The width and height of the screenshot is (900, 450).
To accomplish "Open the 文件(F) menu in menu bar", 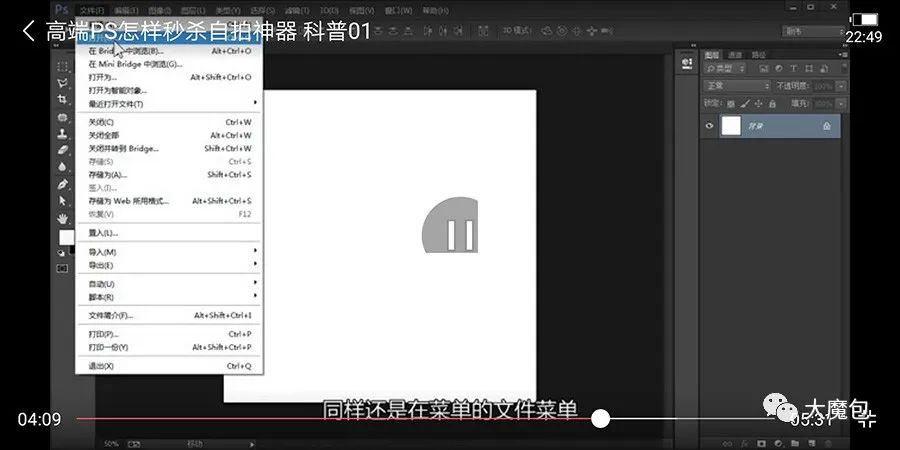I will (91, 10).
